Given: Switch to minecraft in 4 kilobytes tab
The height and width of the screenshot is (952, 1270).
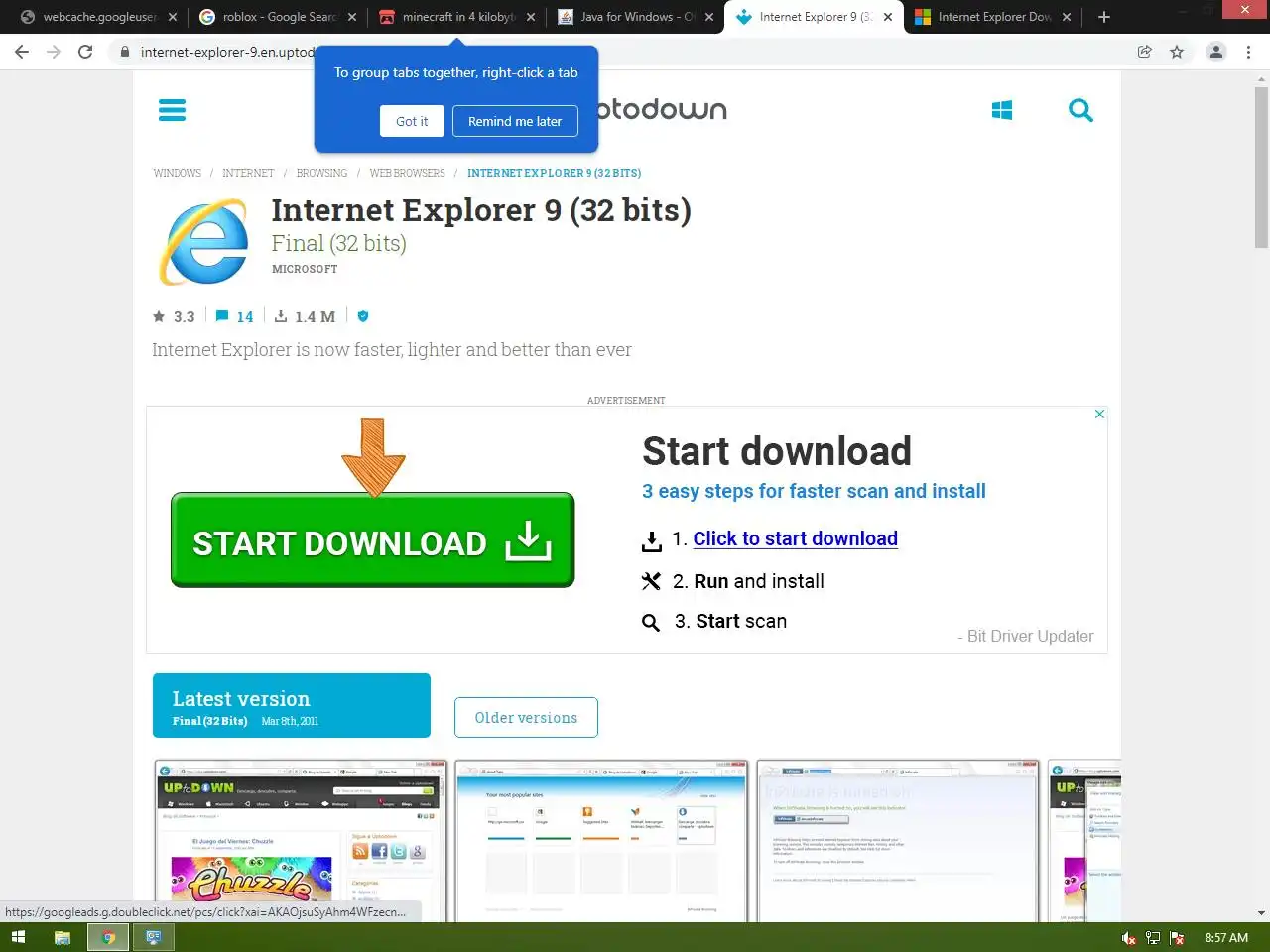Looking at the screenshot, I should tap(456, 17).
